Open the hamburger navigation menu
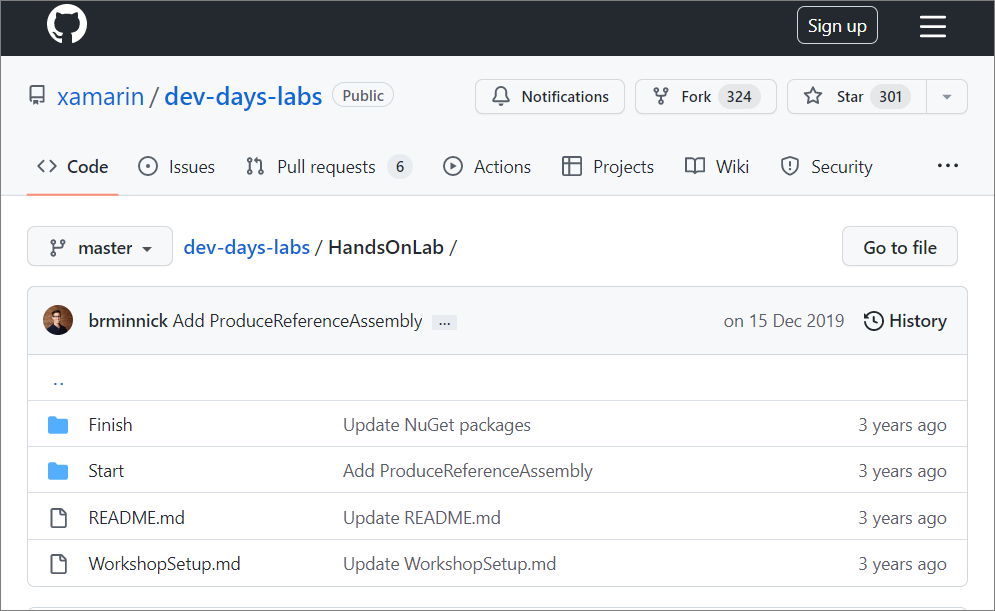 pyautogui.click(x=932, y=26)
